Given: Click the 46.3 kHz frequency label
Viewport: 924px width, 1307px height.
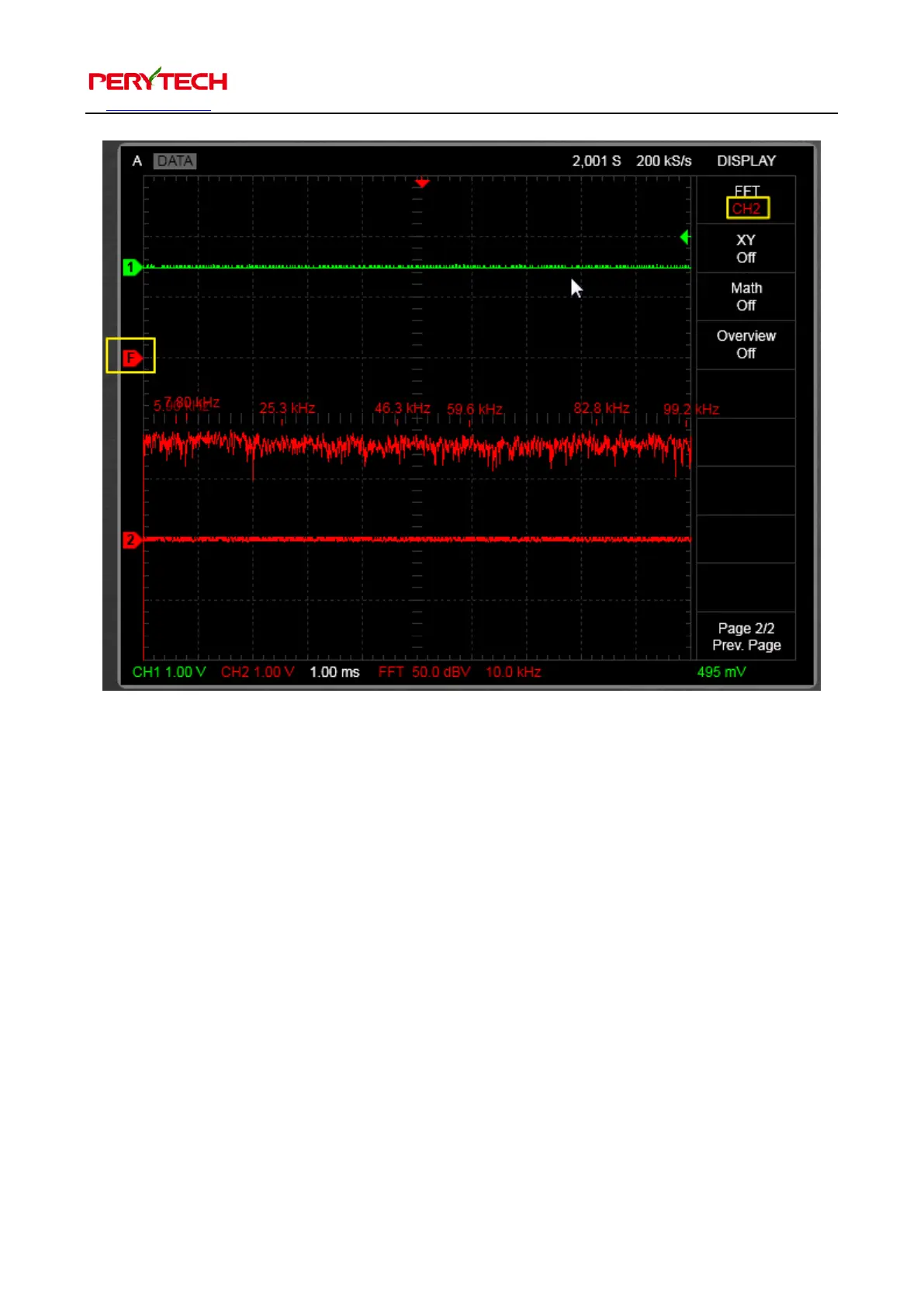Looking at the screenshot, I should point(402,408).
